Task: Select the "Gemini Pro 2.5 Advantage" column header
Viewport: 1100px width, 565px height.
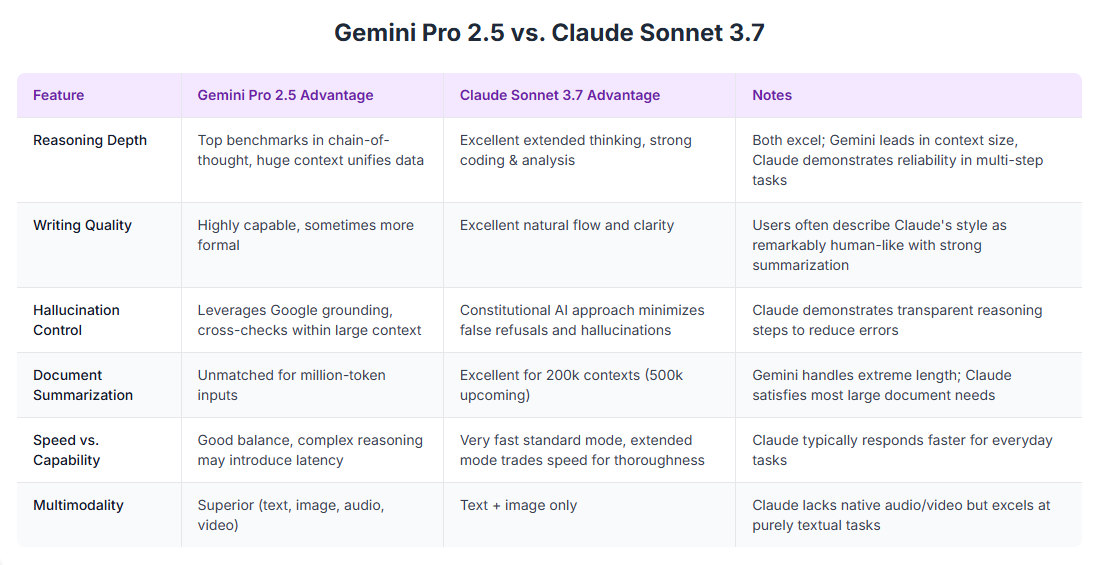Action: [x=285, y=95]
